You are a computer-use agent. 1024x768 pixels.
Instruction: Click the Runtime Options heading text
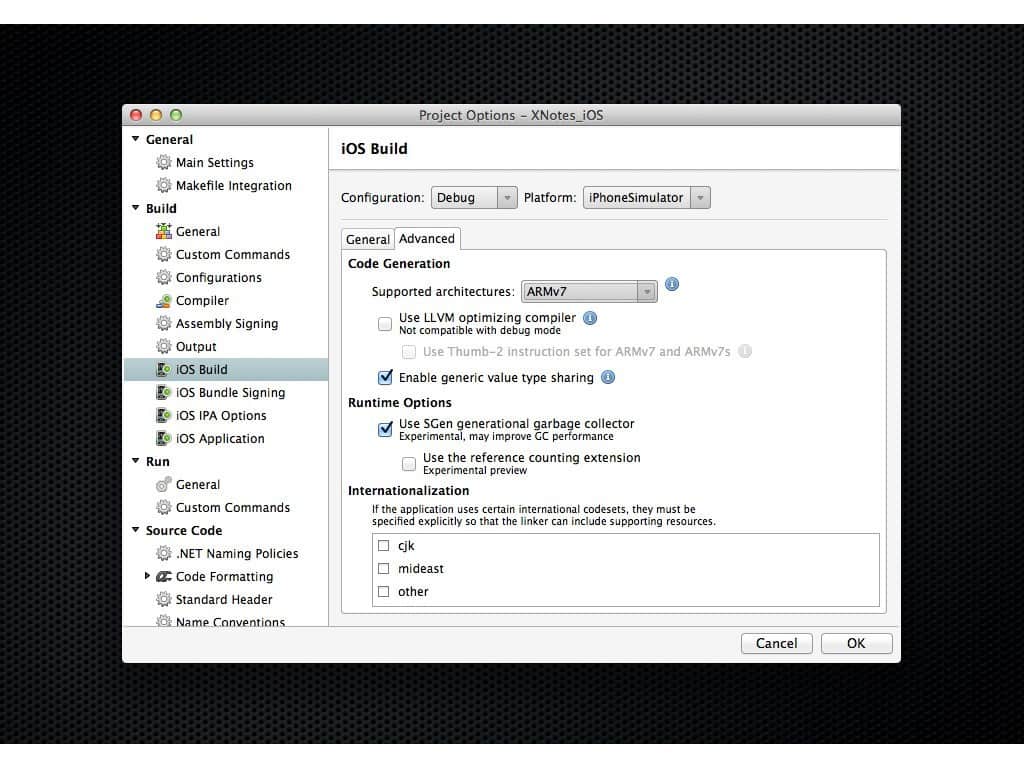(x=400, y=402)
